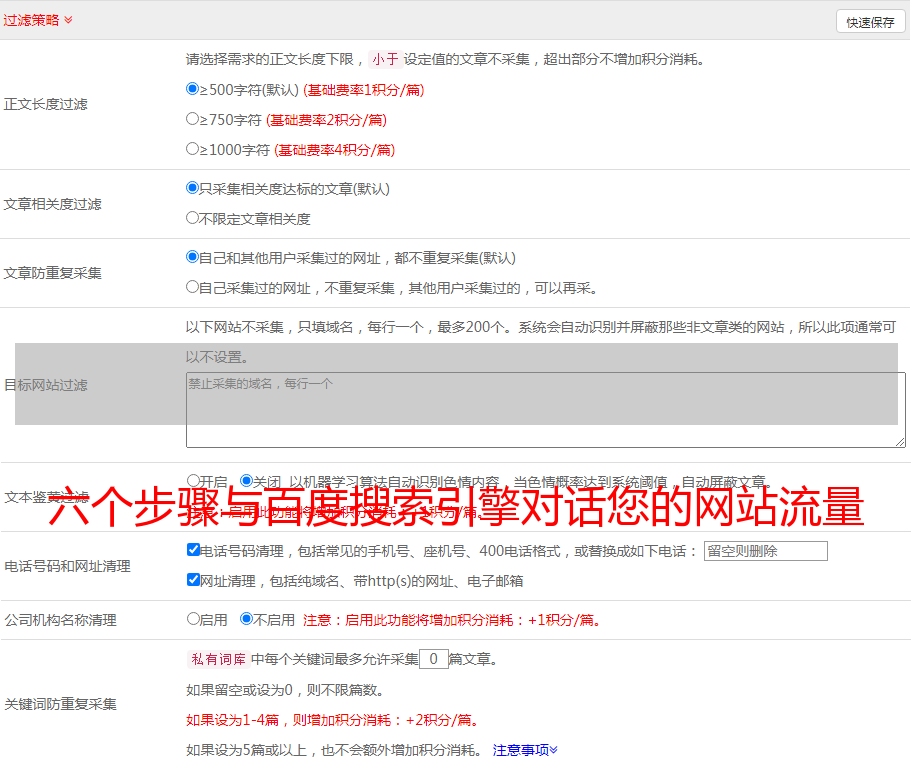Image resolution: width=912 pixels, height=768 pixels.
Task: Click the 留空则删除 replacement phone field
Action: click(765, 551)
